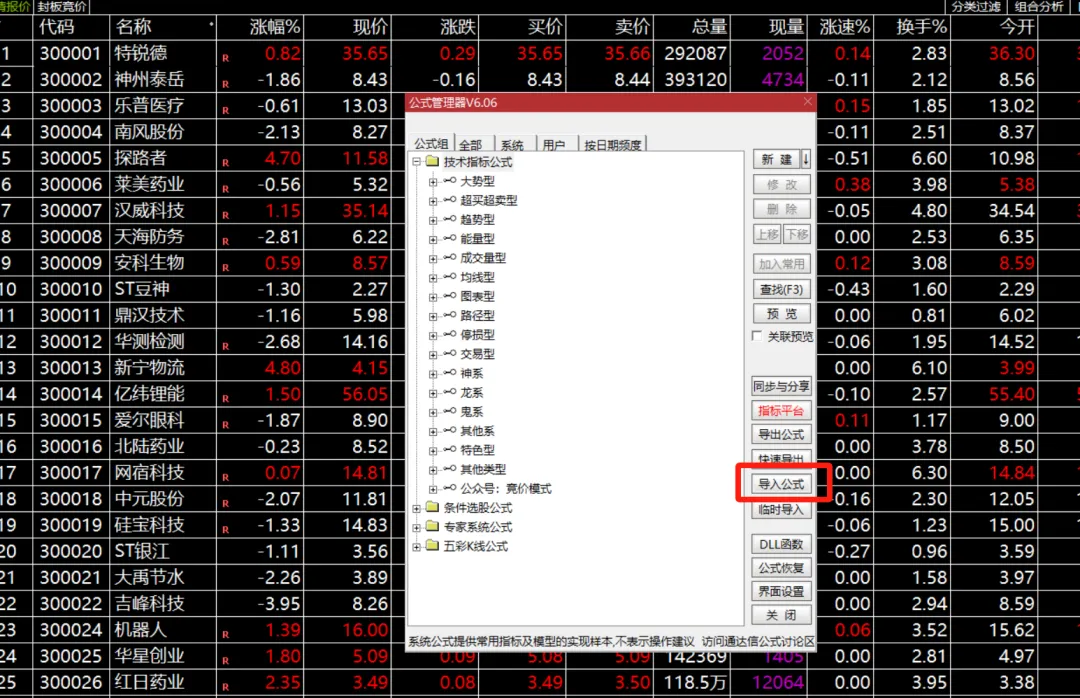Click stock name 机器人 in the list

click(x=141, y=630)
